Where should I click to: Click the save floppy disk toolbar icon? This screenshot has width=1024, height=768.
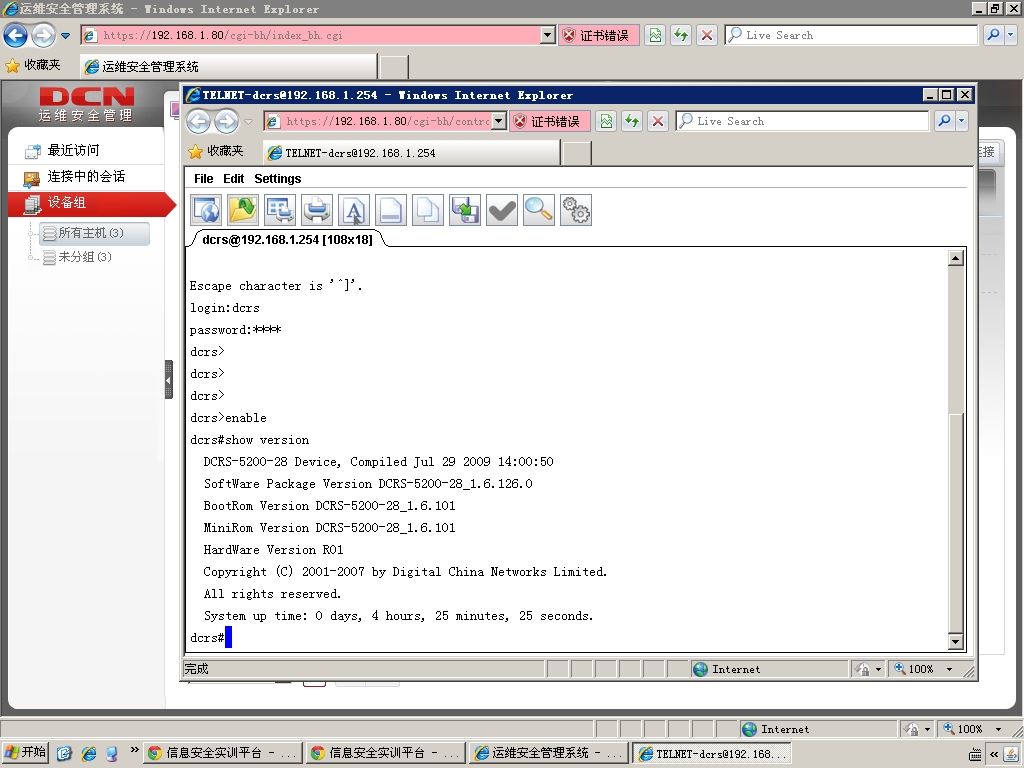[x=465, y=210]
